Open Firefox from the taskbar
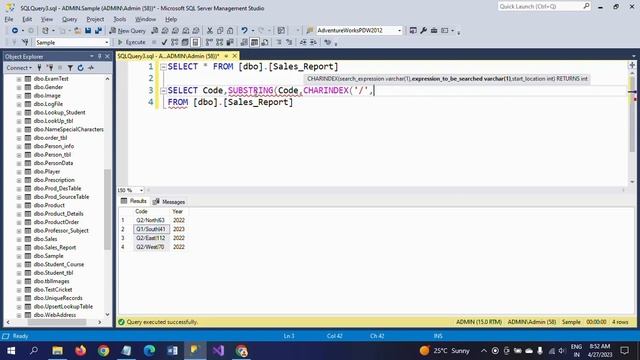640x360 pixels. pyautogui.click(x=80, y=351)
